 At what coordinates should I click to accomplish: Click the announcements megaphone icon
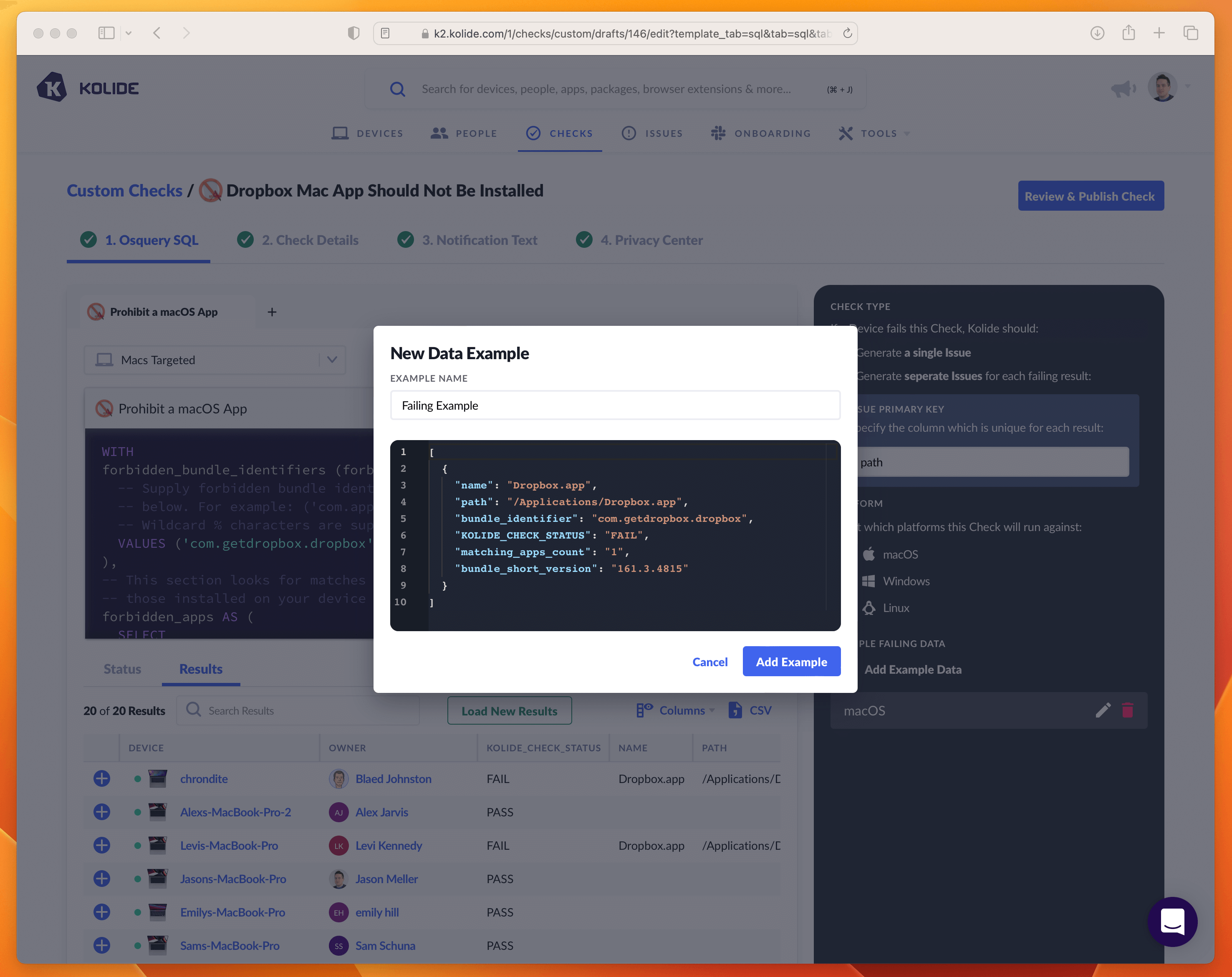tap(1123, 88)
